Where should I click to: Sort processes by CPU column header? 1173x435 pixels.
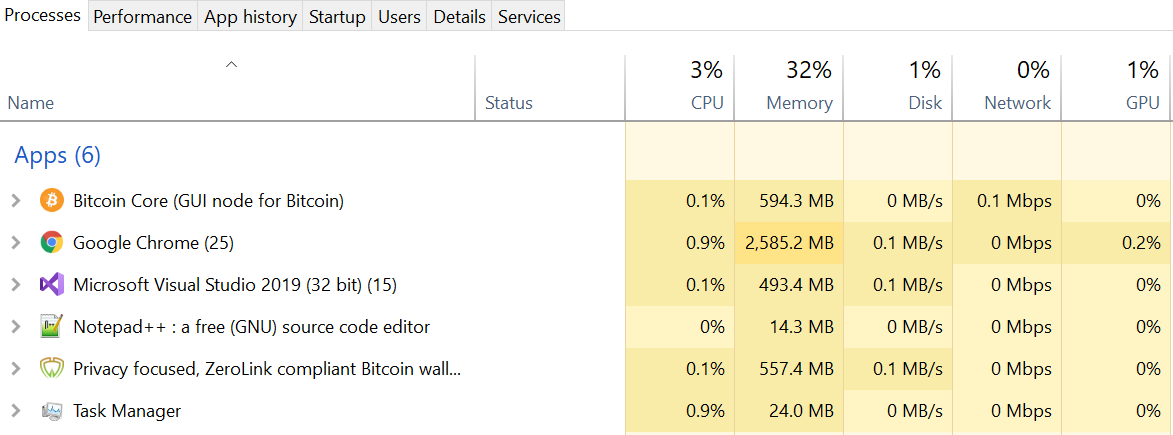[x=679, y=88]
